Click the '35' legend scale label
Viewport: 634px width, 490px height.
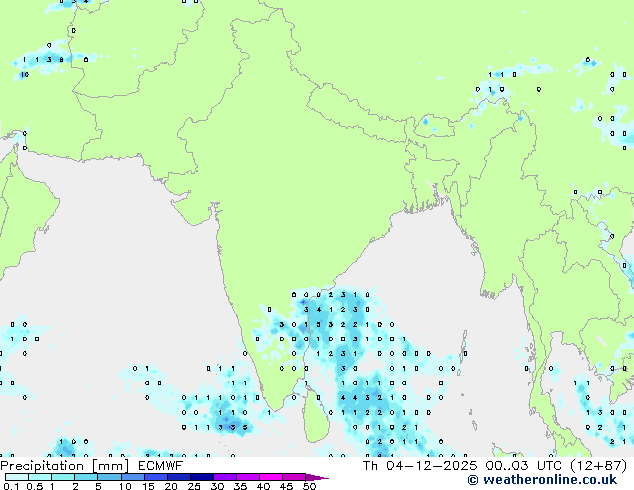coord(240,486)
